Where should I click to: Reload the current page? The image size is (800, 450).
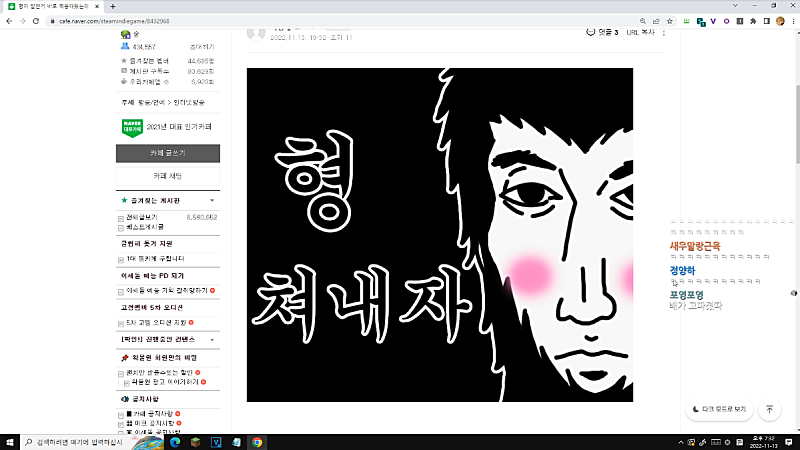[x=36, y=21]
